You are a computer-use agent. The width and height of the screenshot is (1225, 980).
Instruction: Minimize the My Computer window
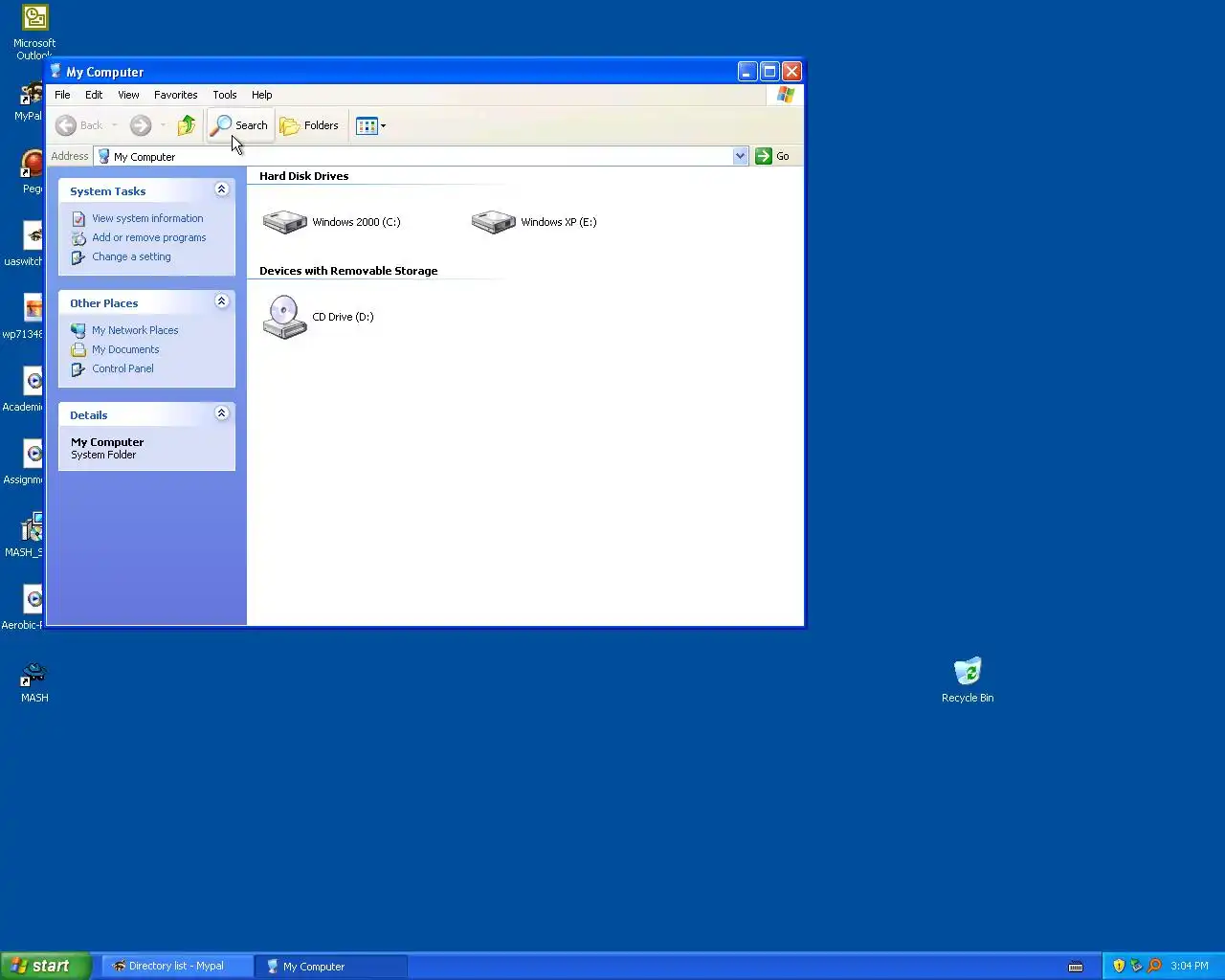point(747,72)
